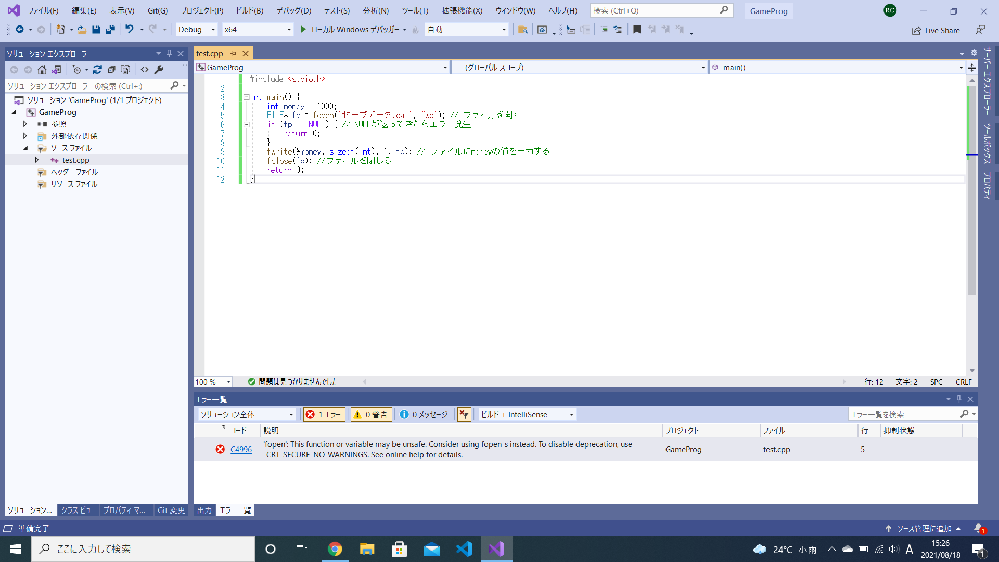Click the Live Share icon

click(x=917, y=30)
